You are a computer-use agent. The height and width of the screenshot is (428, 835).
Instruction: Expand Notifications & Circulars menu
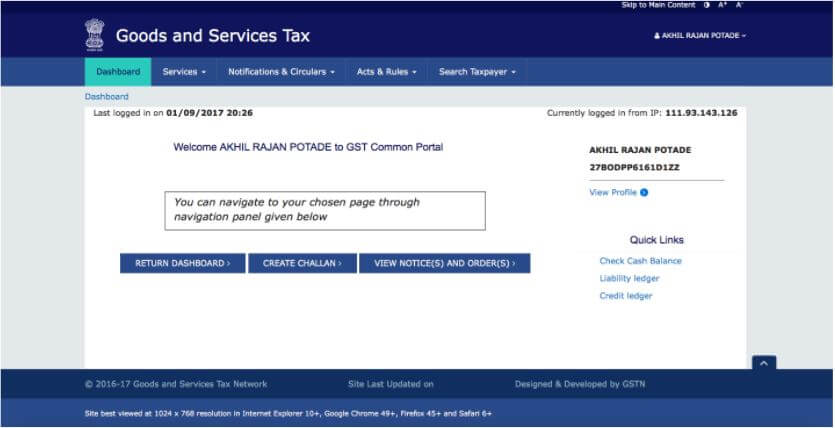coord(282,72)
